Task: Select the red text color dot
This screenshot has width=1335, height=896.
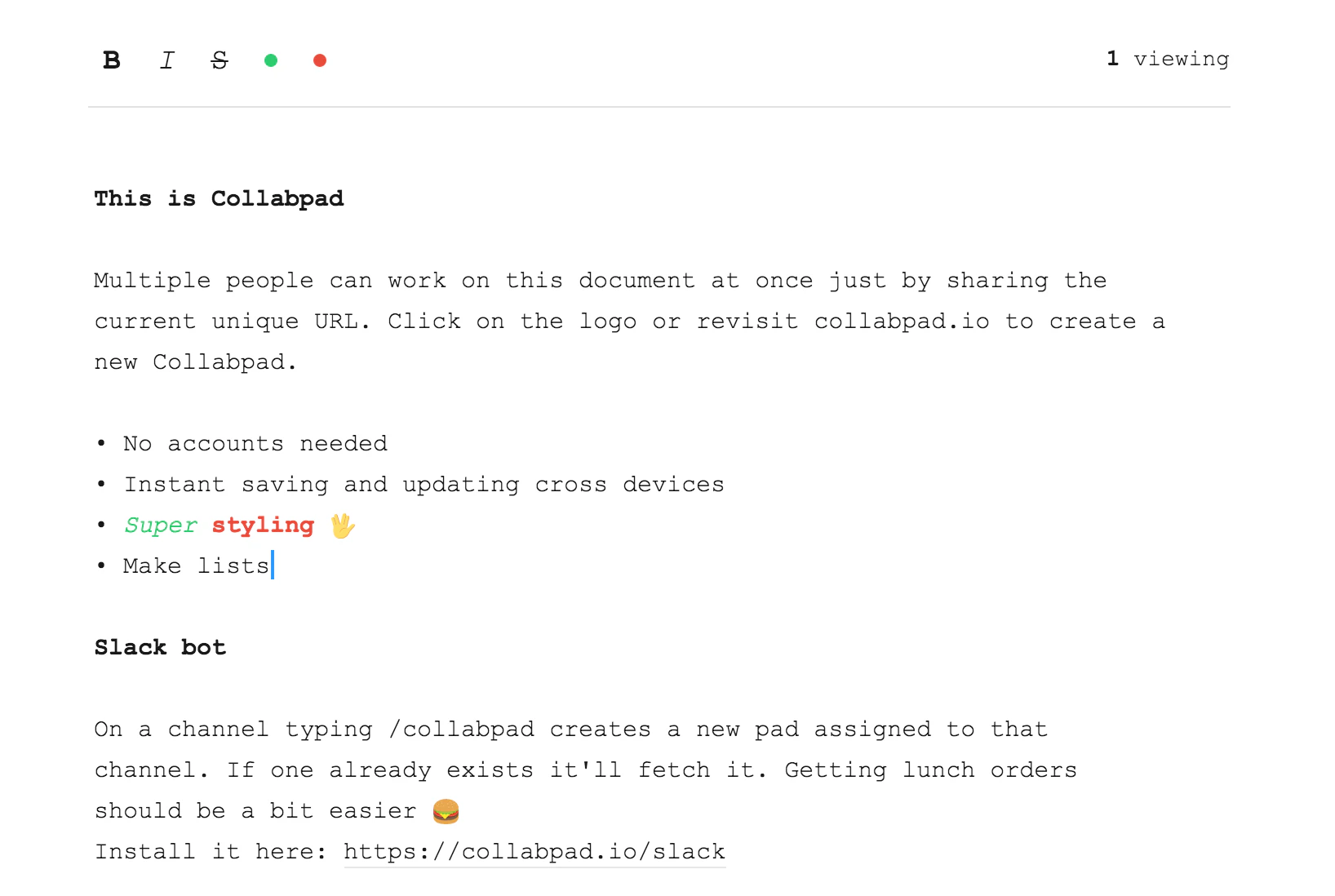Action: click(x=320, y=60)
